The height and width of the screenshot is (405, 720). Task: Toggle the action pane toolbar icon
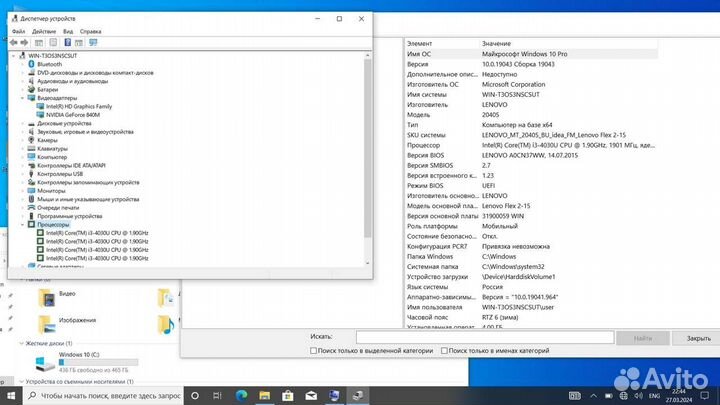pyautogui.click(x=79, y=43)
